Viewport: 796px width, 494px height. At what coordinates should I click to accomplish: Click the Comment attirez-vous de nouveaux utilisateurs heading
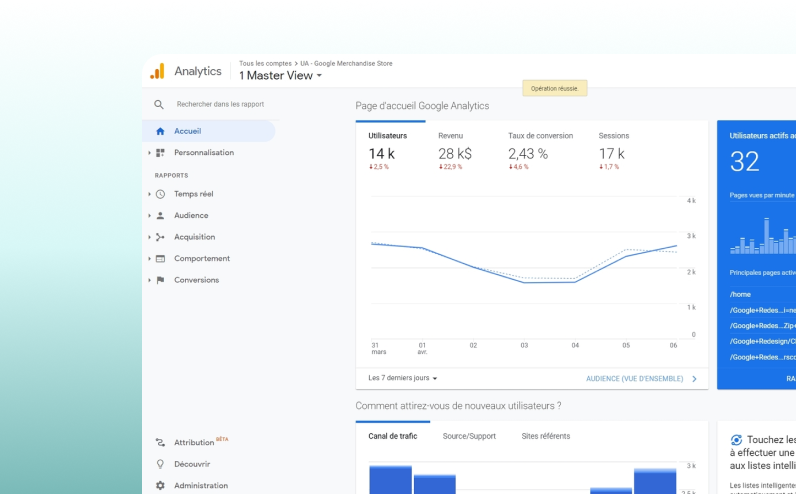tap(458, 406)
